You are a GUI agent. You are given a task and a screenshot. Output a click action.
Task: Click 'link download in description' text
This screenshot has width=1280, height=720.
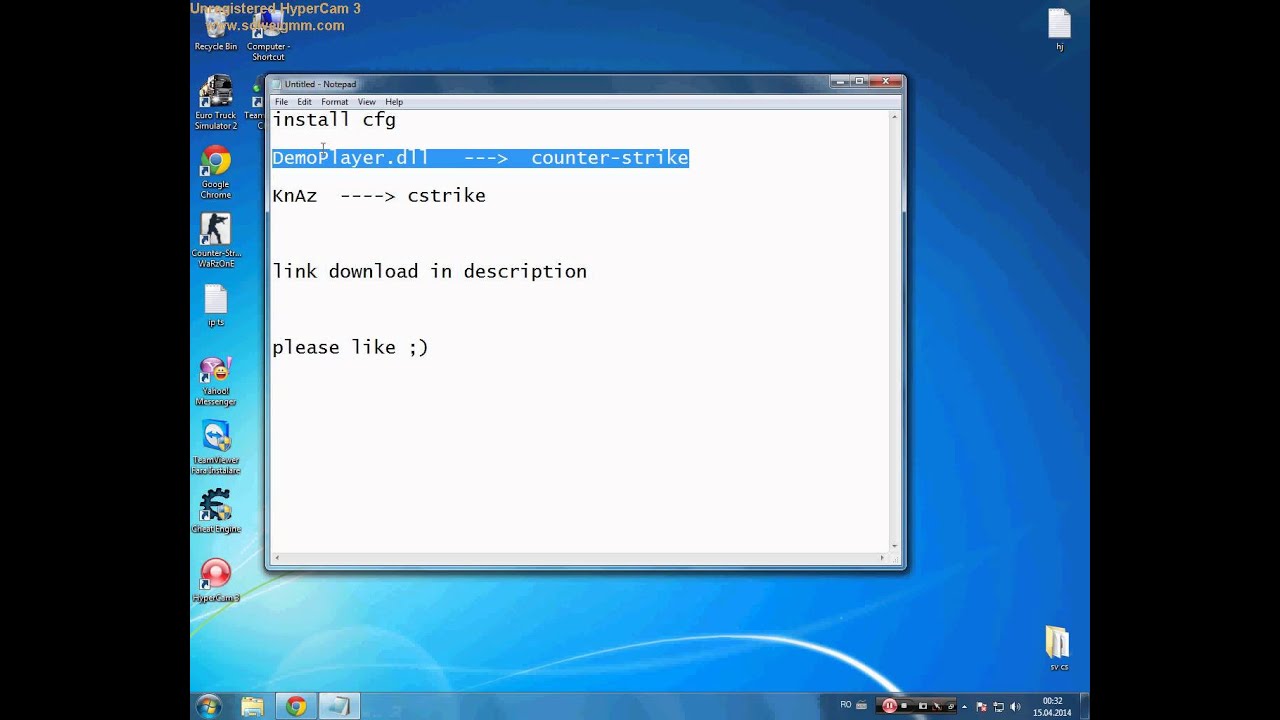429,272
